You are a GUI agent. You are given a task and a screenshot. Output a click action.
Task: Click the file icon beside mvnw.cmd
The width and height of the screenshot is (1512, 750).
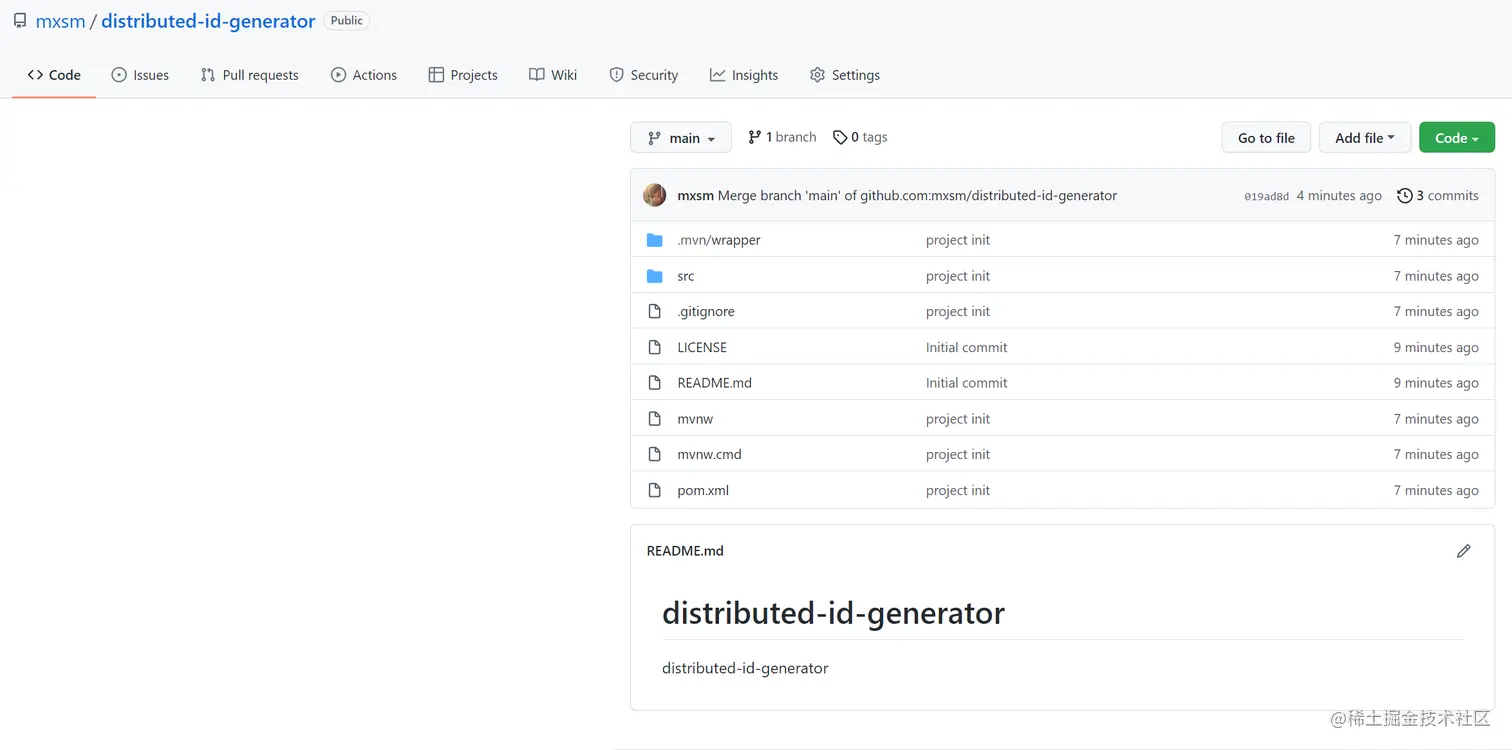coord(655,454)
